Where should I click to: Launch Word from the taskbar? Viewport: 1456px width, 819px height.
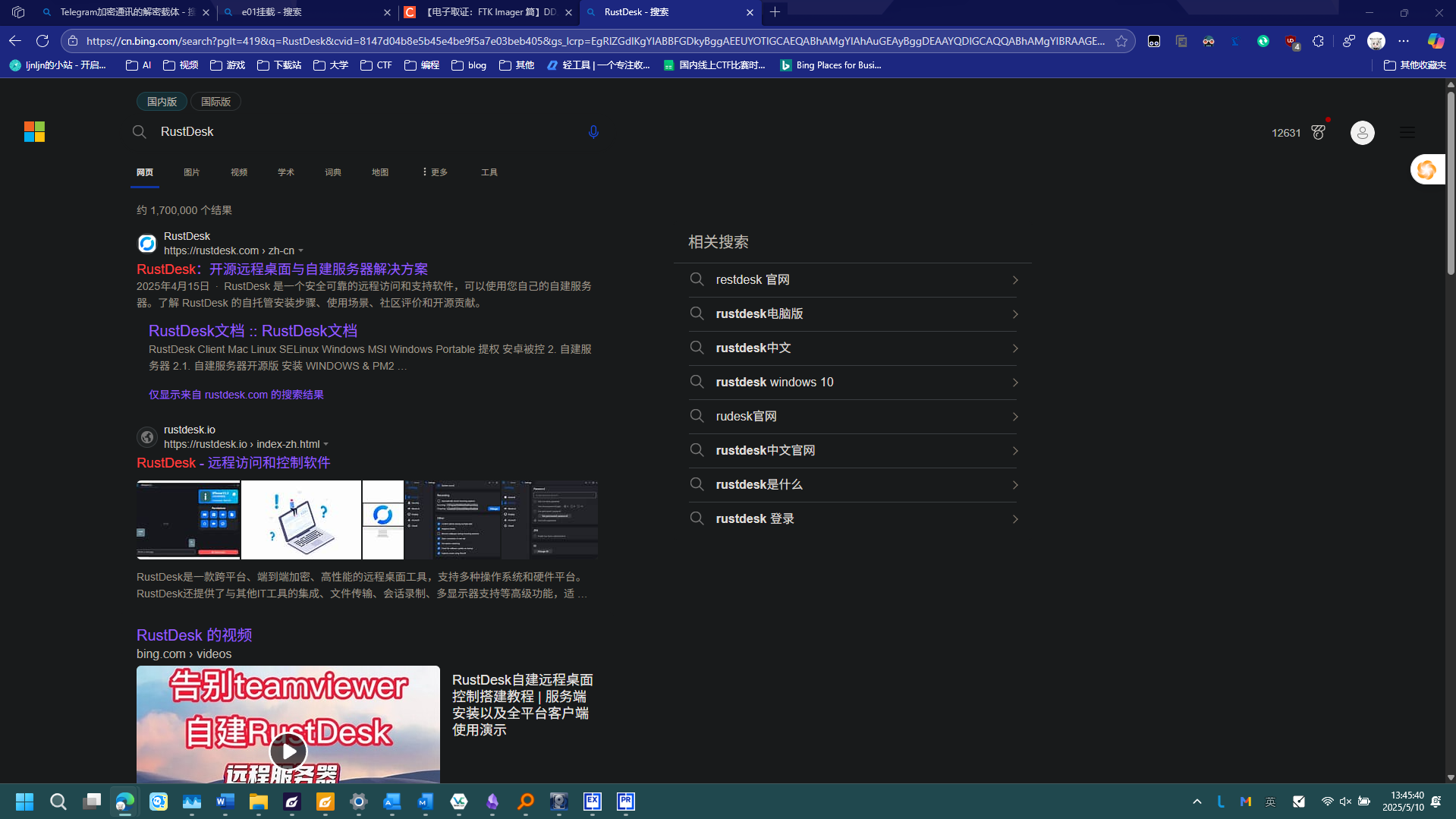pyautogui.click(x=225, y=802)
